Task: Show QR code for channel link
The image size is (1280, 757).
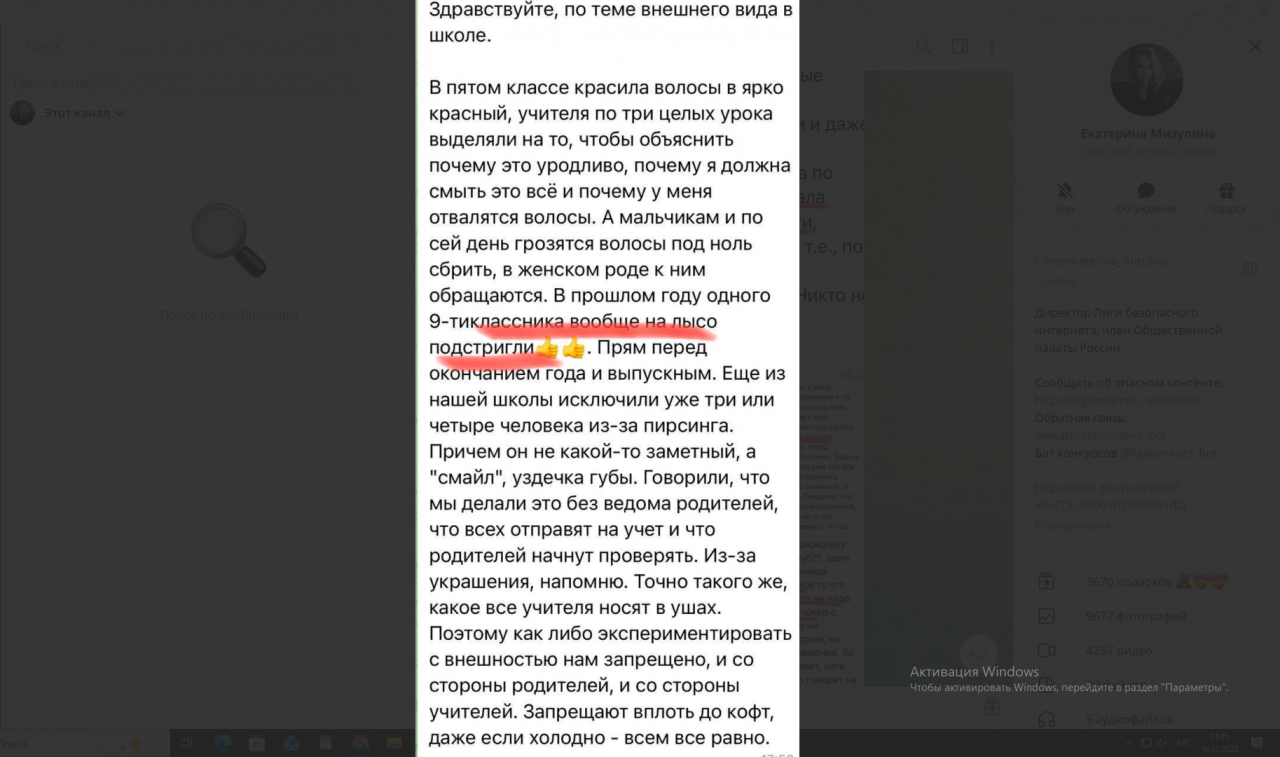Action: 1249,268
